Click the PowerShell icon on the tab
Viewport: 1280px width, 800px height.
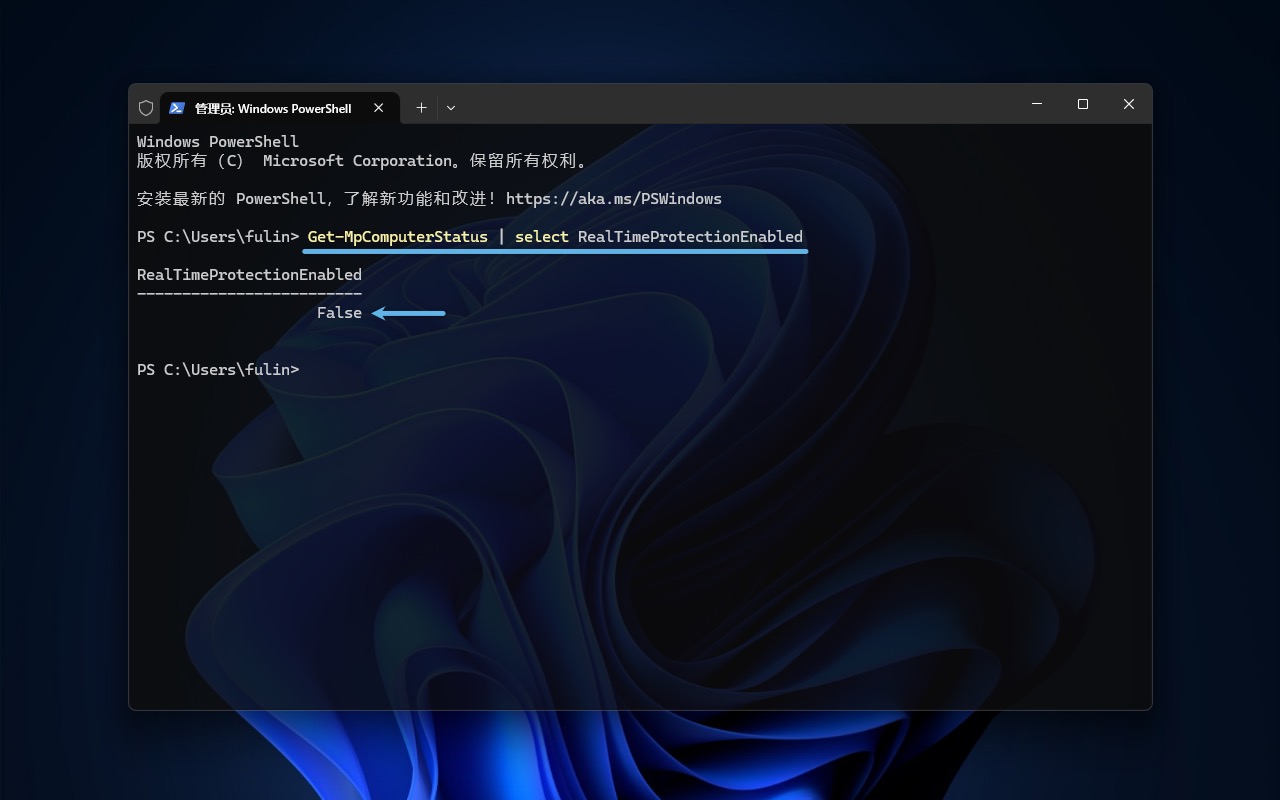click(177, 108)
